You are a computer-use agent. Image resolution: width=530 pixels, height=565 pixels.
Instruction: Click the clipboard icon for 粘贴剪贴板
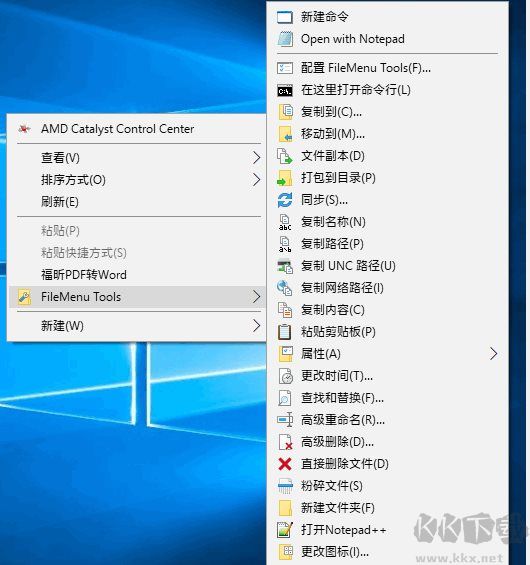(285, 332)
